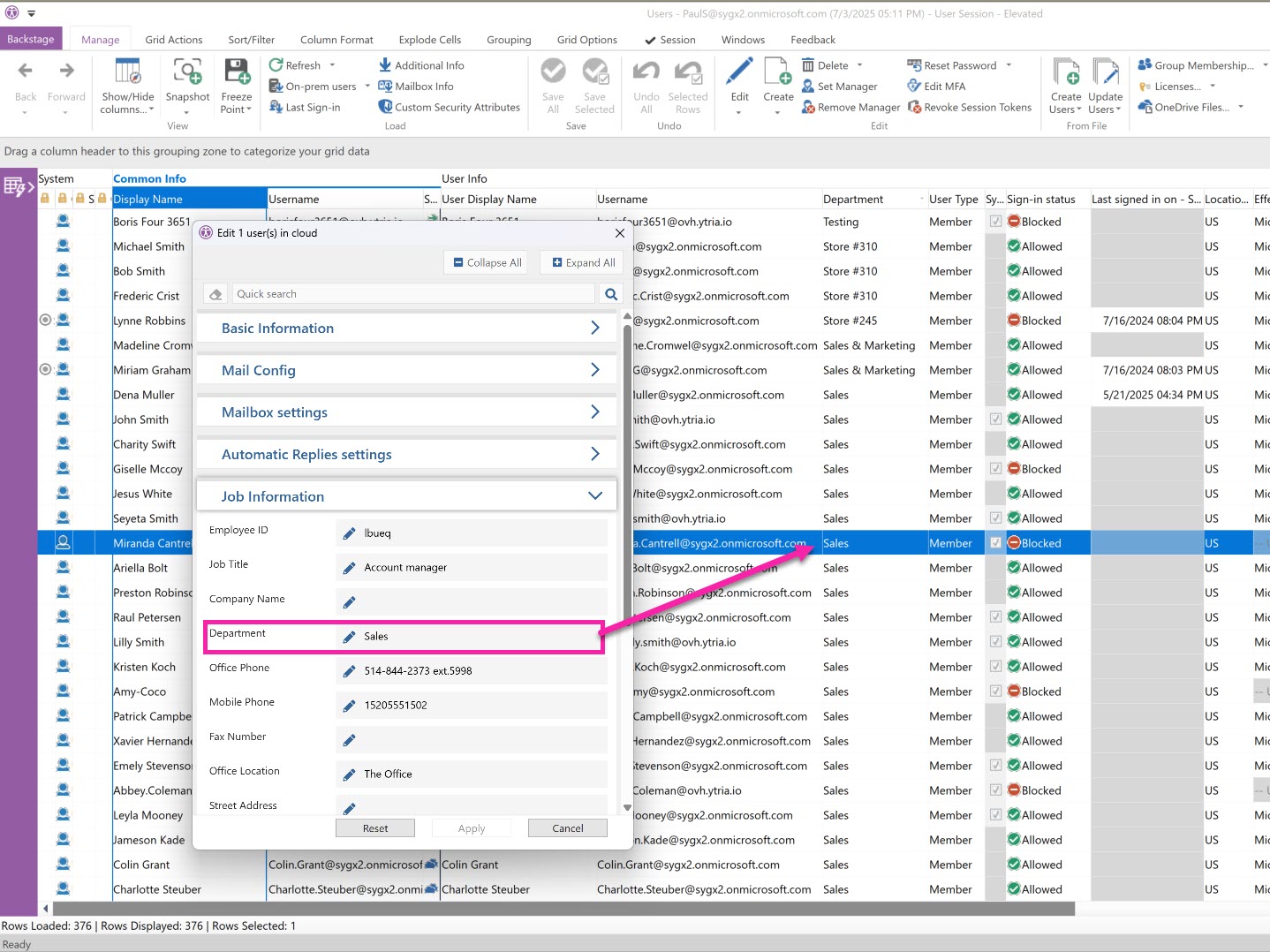Click in the Quick search field
Image resolution: width=1270 pixels, height=952 pixels.
coord(415,294)
